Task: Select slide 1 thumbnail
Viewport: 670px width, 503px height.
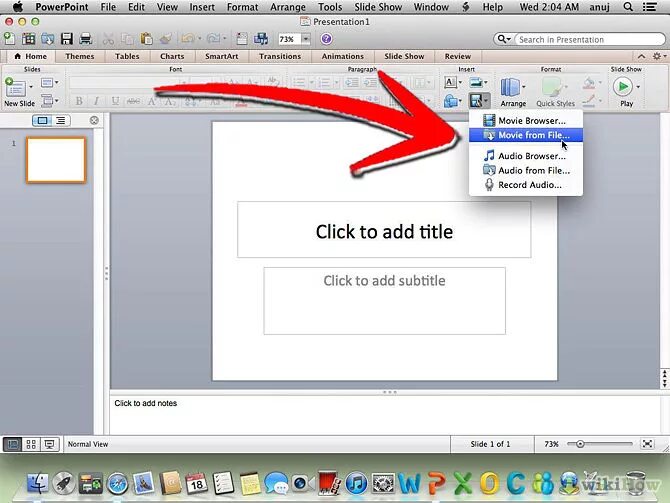Action: (56, 160)
